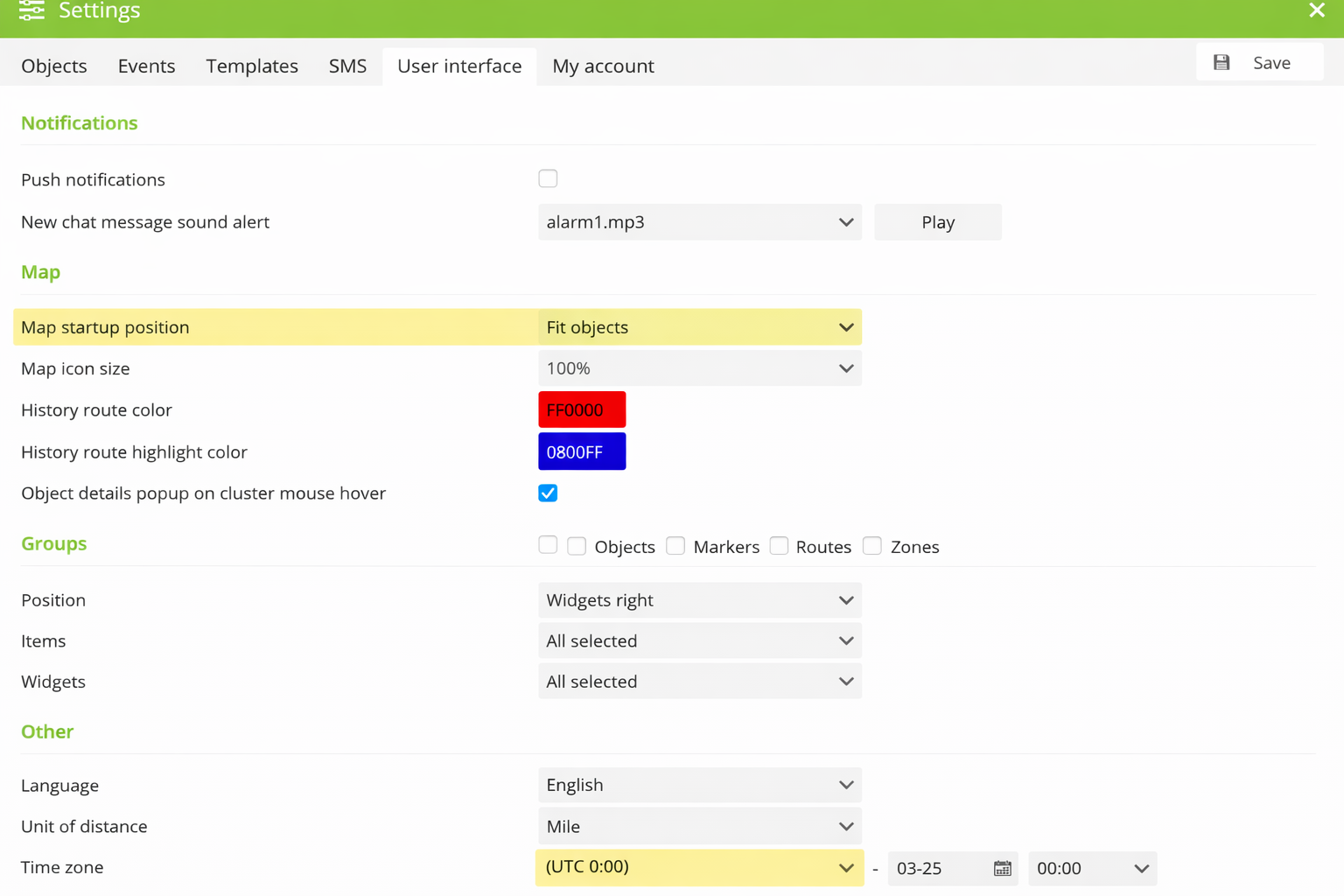Enable the Markers checkbox
The image size is (1344, 896).
pos(675,545)
